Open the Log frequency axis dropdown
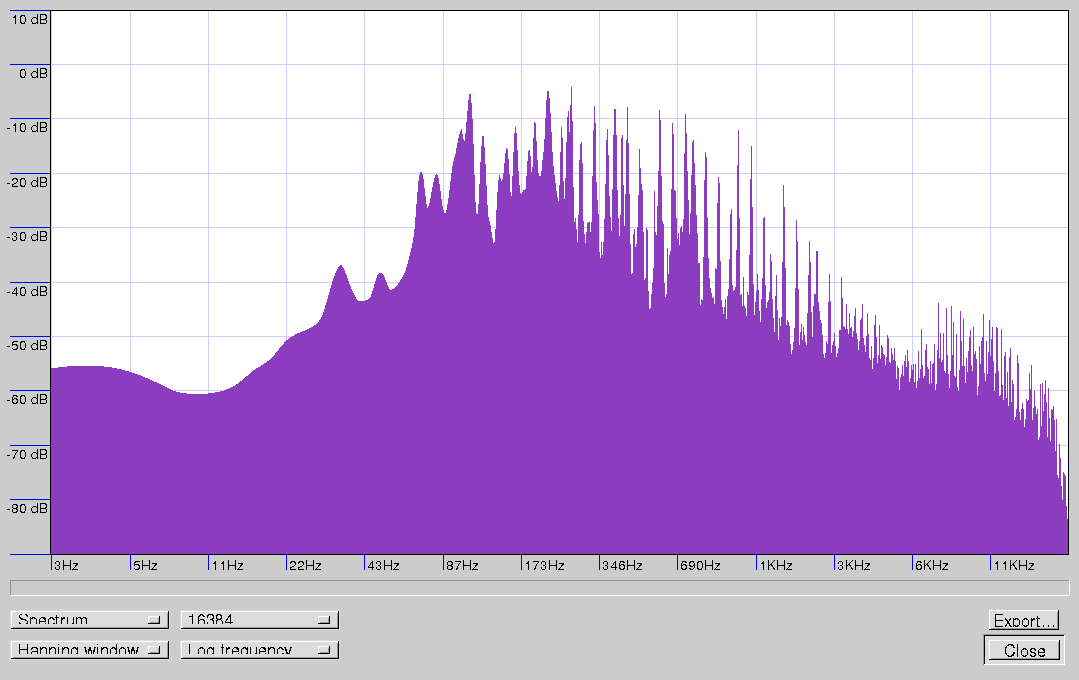Viewport: 1079px width, 680px height. [x=259, y=650]
